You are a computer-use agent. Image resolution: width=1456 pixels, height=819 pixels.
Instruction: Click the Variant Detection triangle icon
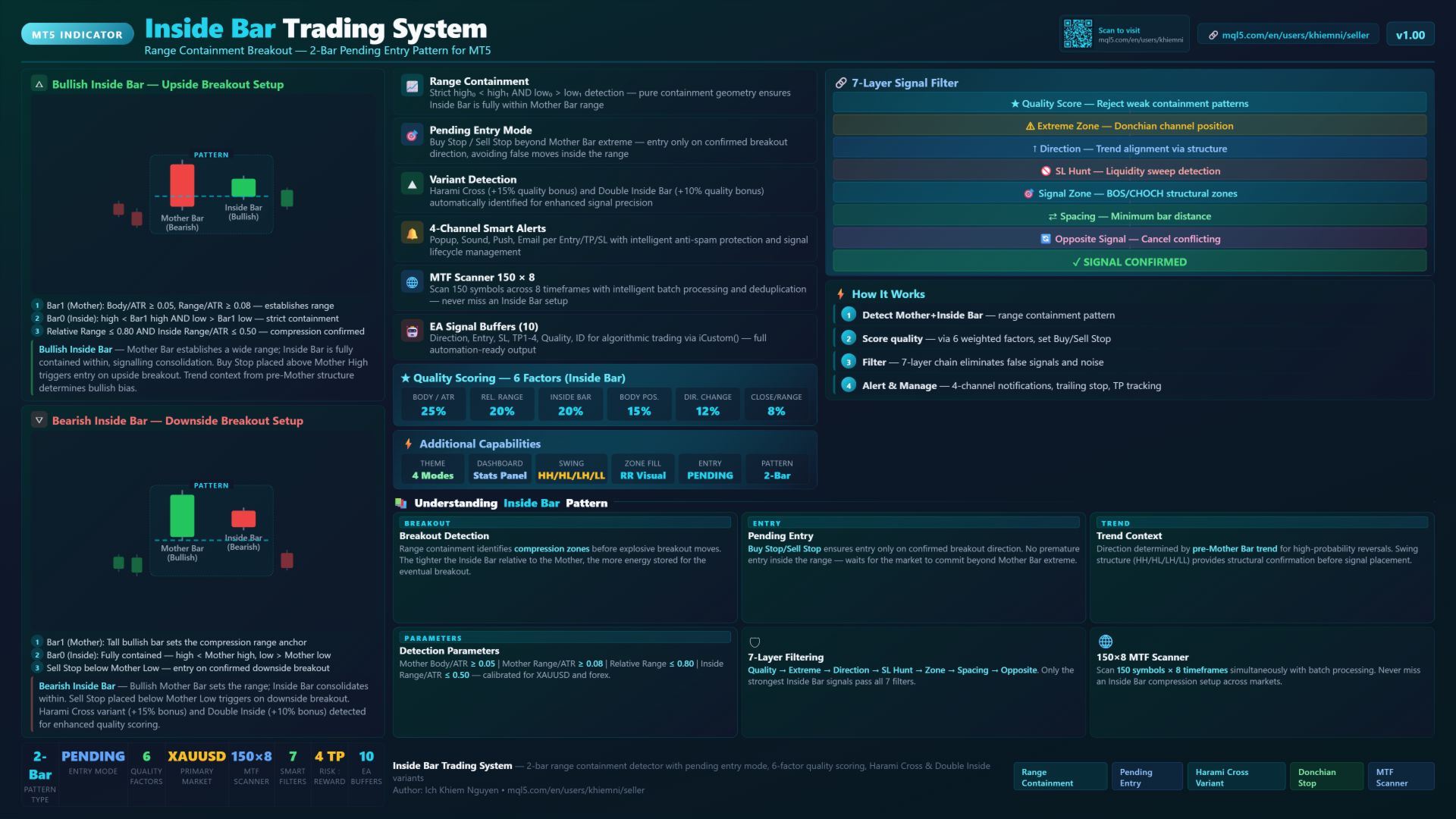point(412,184)
